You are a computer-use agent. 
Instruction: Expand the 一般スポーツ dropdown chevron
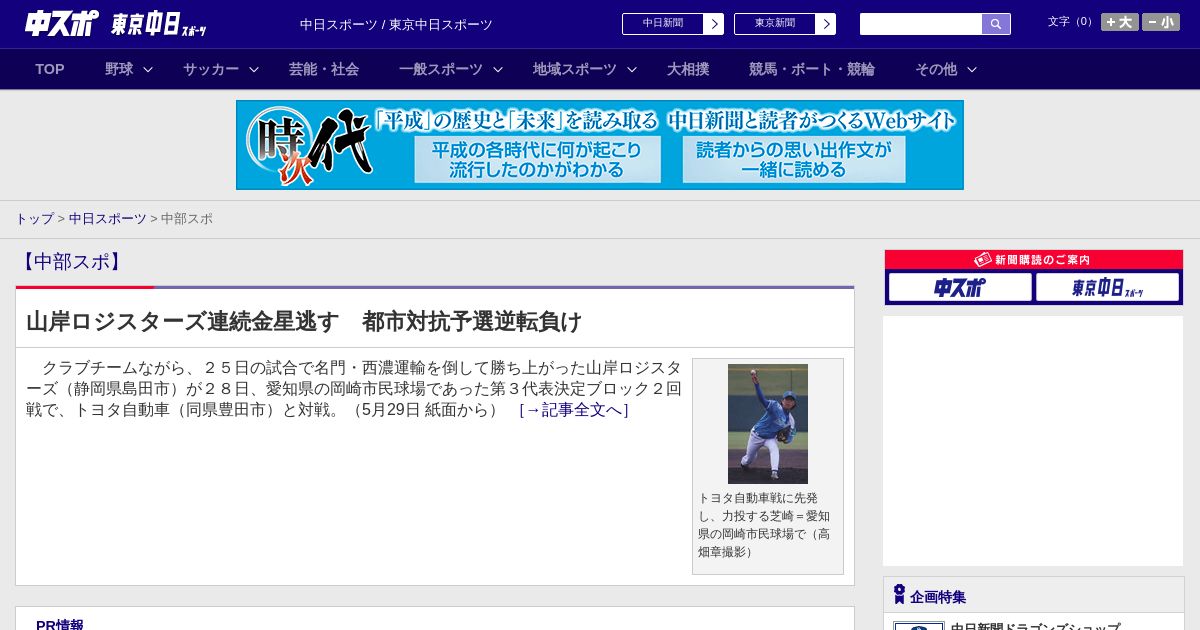[x=498, y=69]
